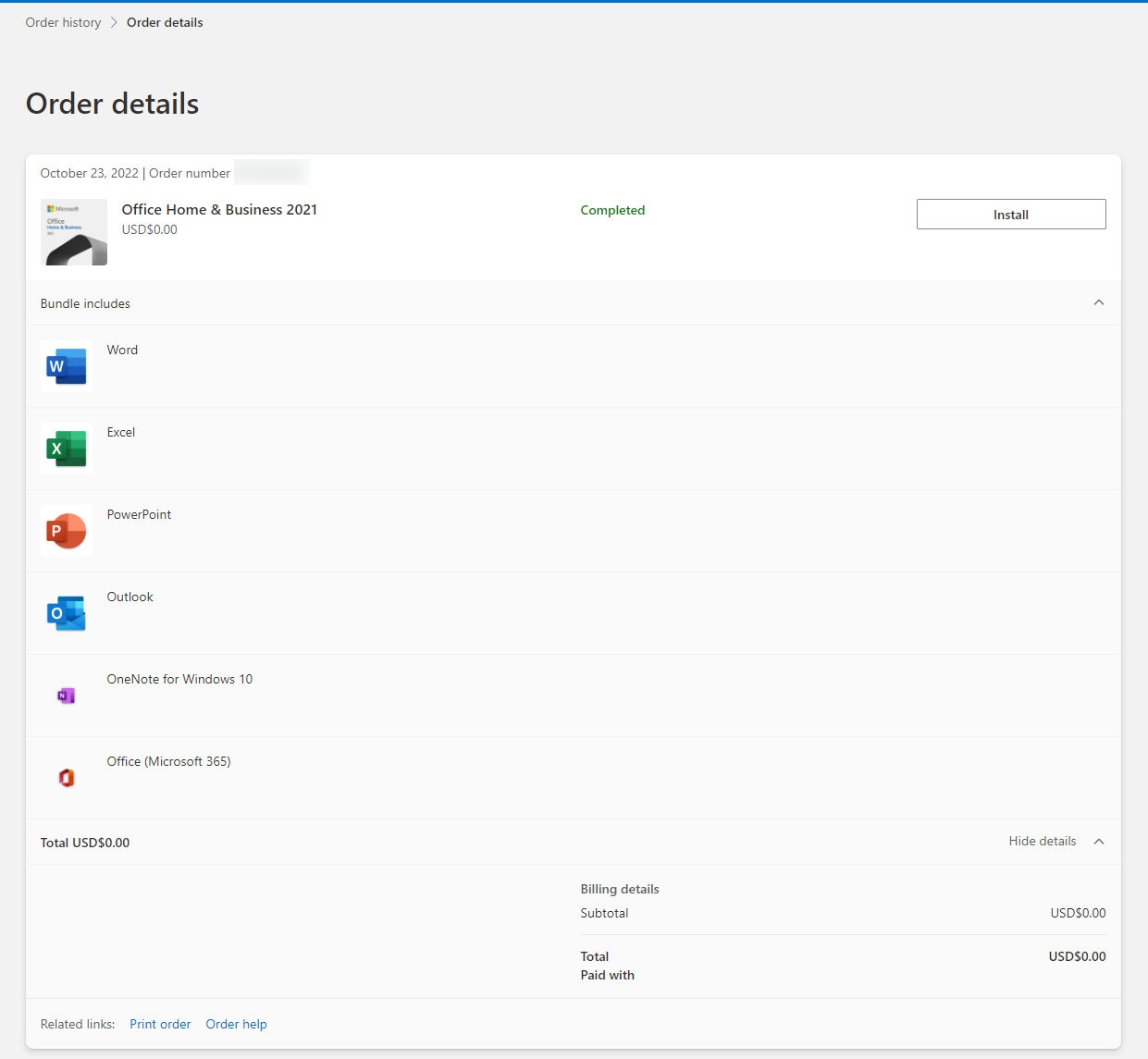Click the Office (Microsoft 365) icon
The image size is (1148, 1059).
[67, 778]
